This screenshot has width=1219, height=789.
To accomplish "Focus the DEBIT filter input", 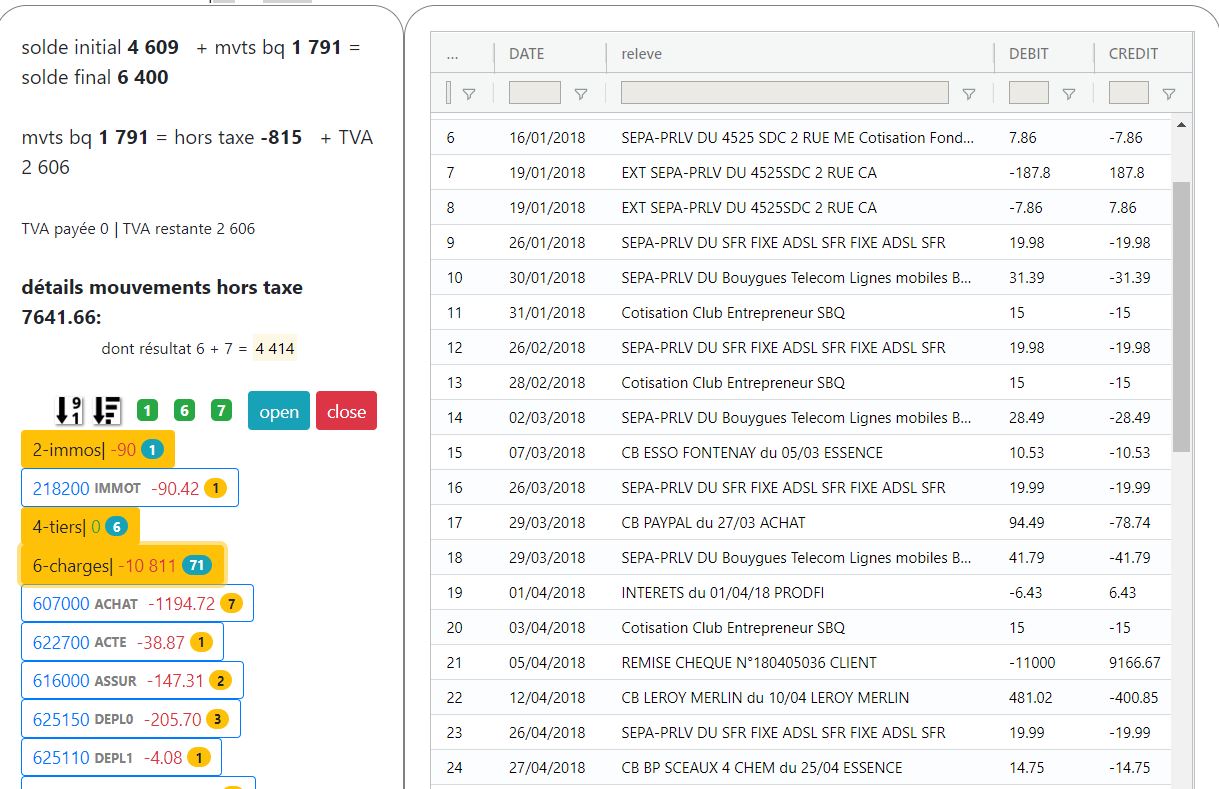I will coord(1029,93).
